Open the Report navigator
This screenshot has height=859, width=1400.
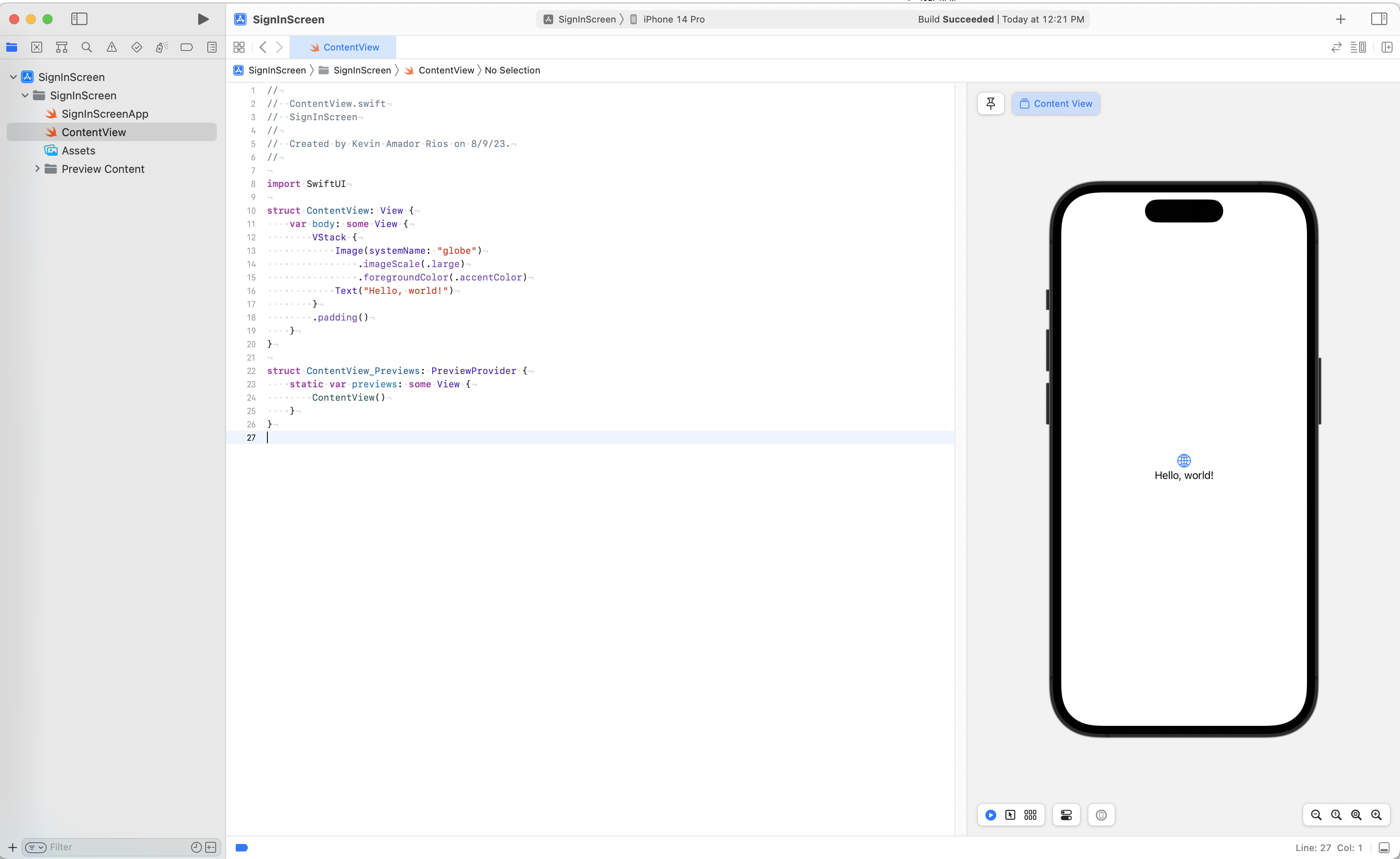[212, 47]
